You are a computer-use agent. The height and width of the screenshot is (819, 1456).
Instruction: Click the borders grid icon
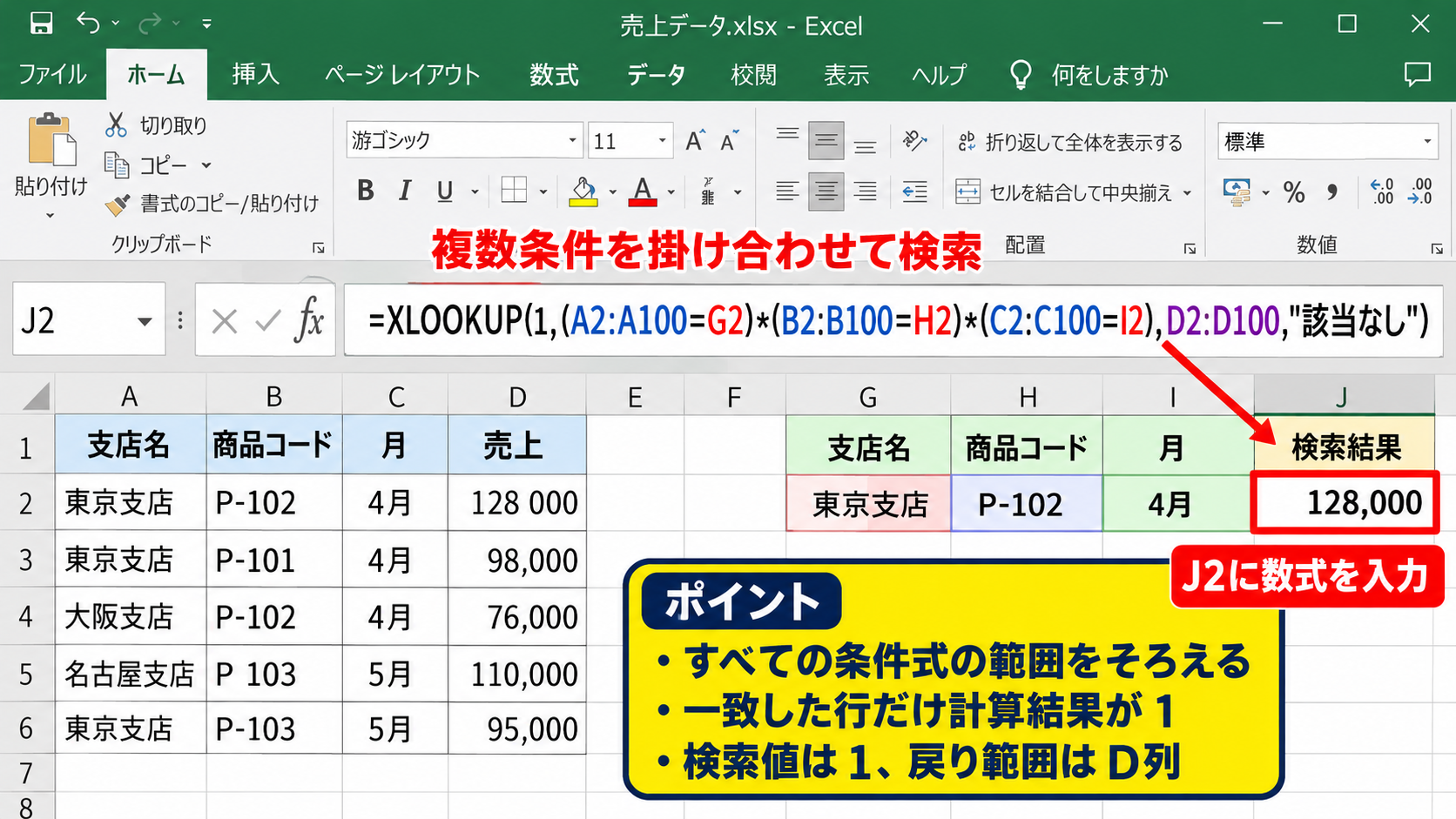coord(514,191)
